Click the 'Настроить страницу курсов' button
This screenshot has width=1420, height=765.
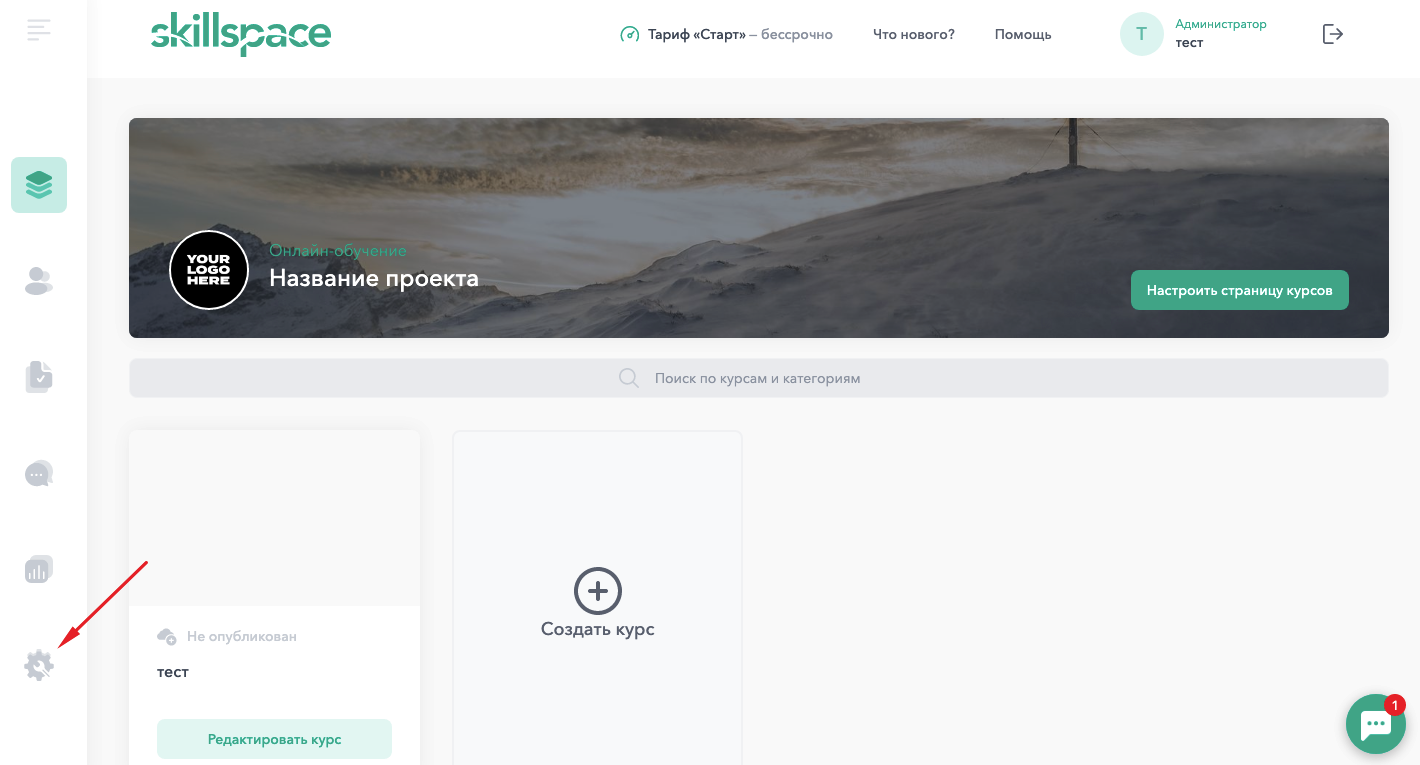[x=1240, y=290]
